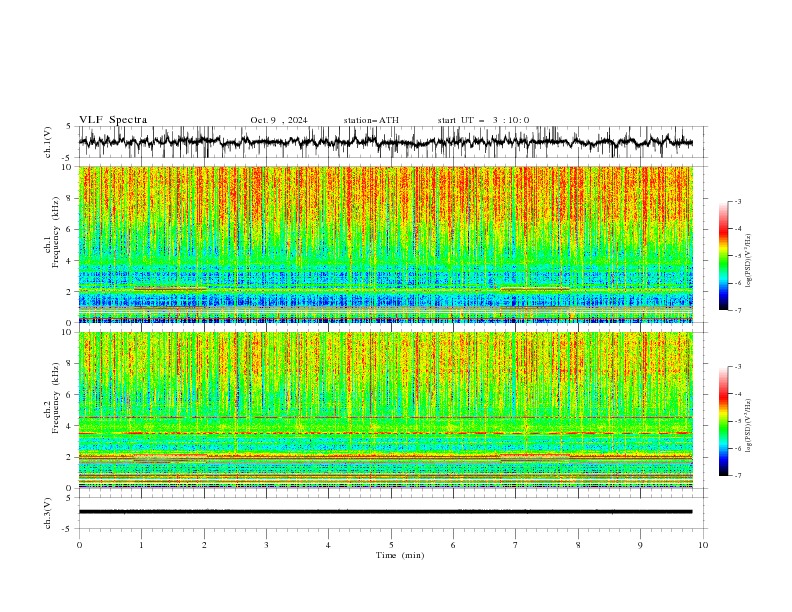The height and width of the screenshot is (612, 792).
Task: Click the ch.2 spectrogram plot area
Action: click(x=385, y=410)
